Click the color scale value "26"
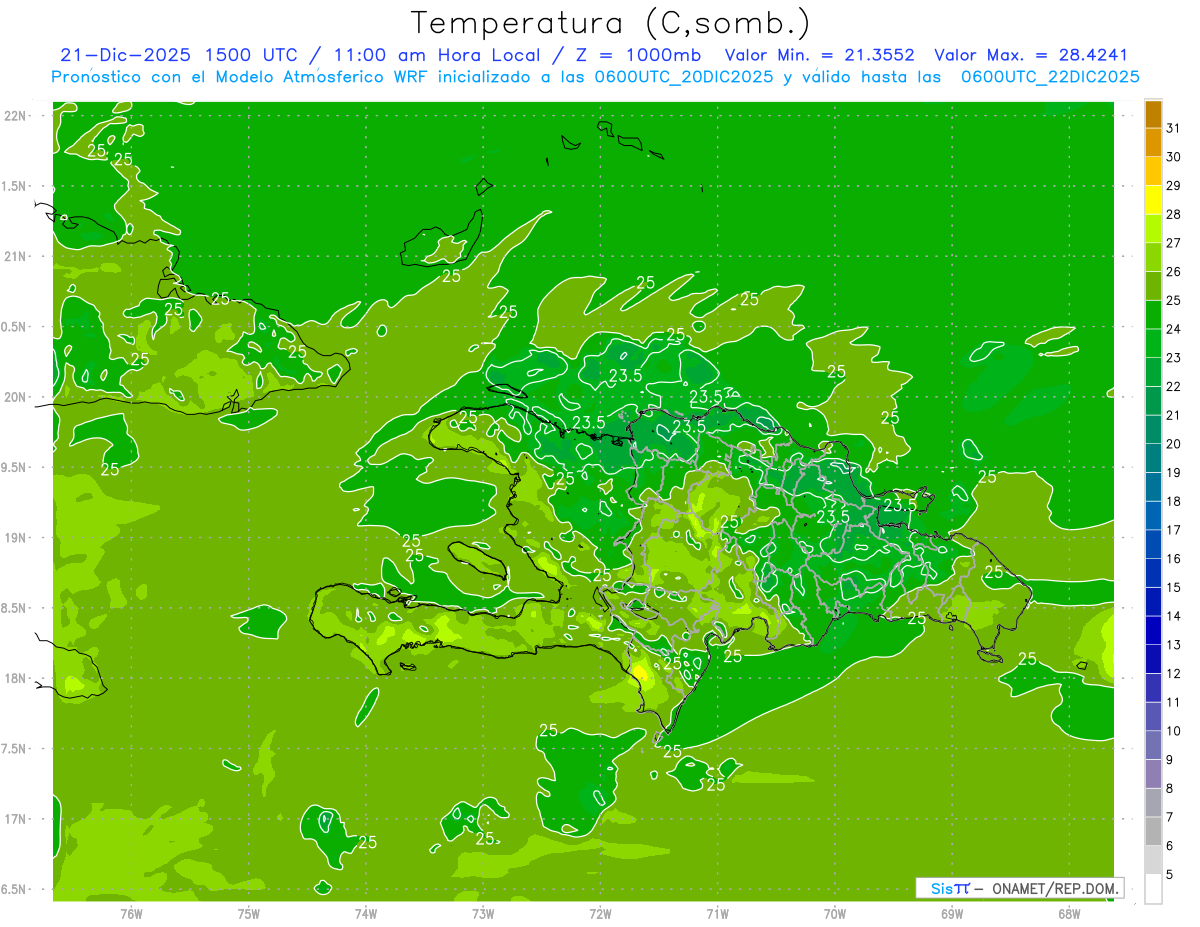 [x=1173, y=272]
